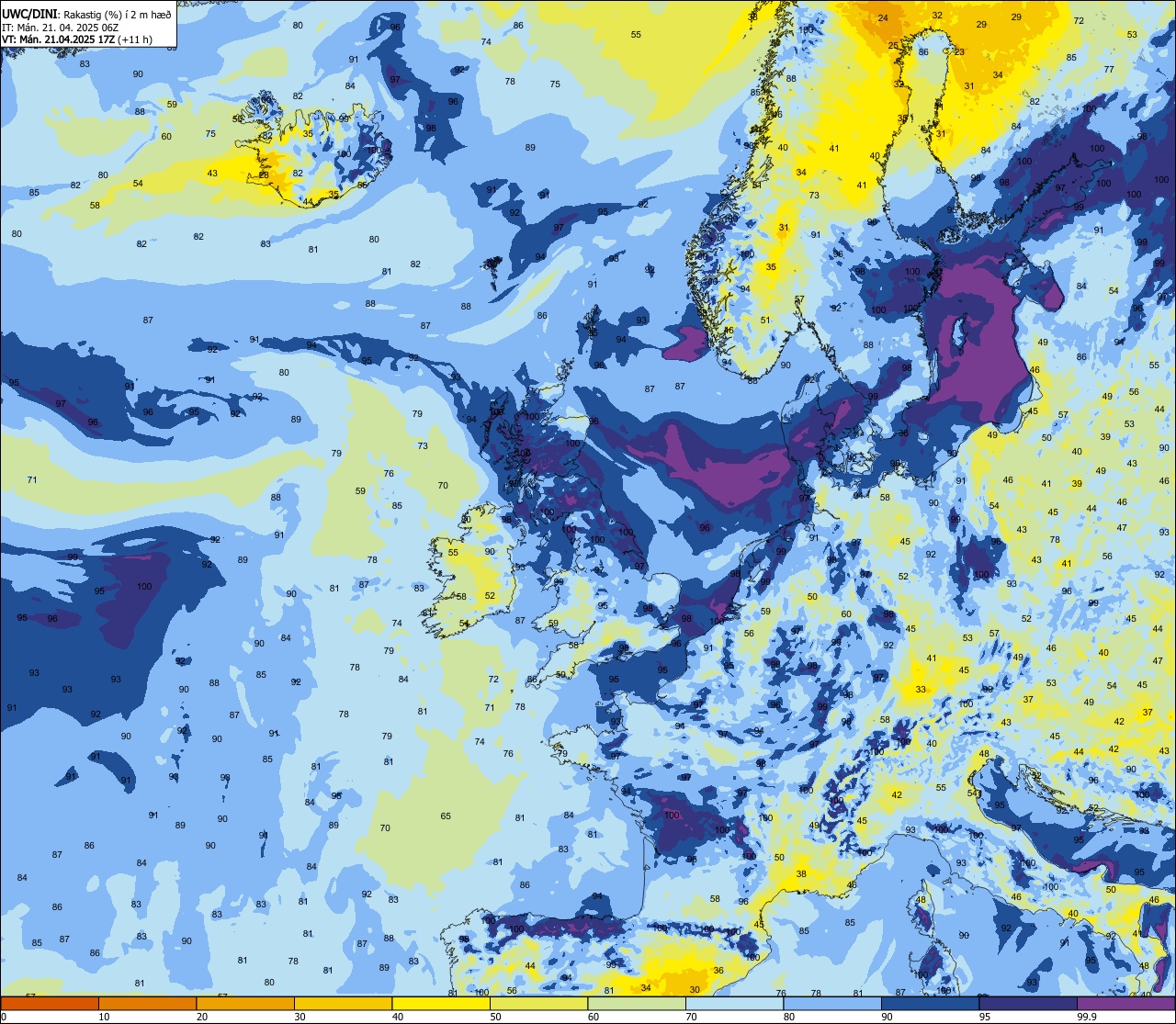The image size is (1176, 1024).
Task: Click the purple 99.9+ legend swatch
Action: coord(1125,1003)
